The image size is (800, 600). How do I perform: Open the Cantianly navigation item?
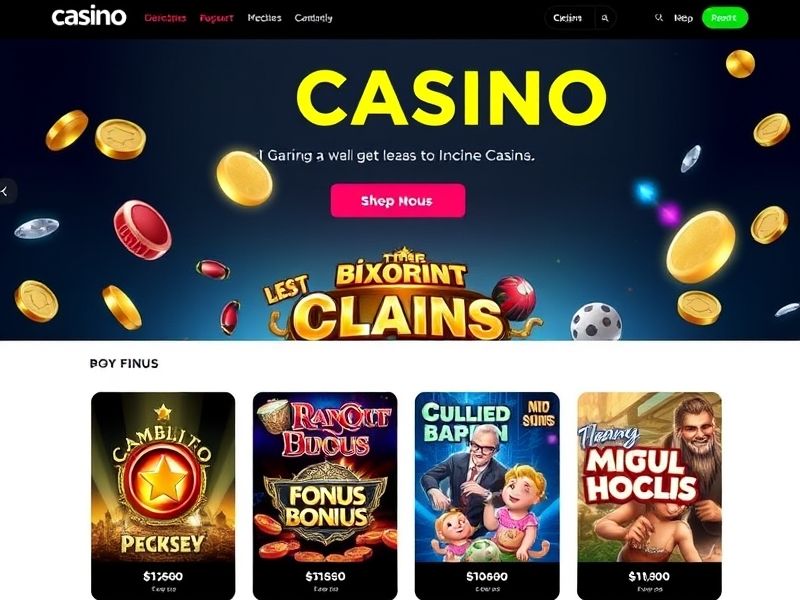pyautogui.click(x=313, y=18)
